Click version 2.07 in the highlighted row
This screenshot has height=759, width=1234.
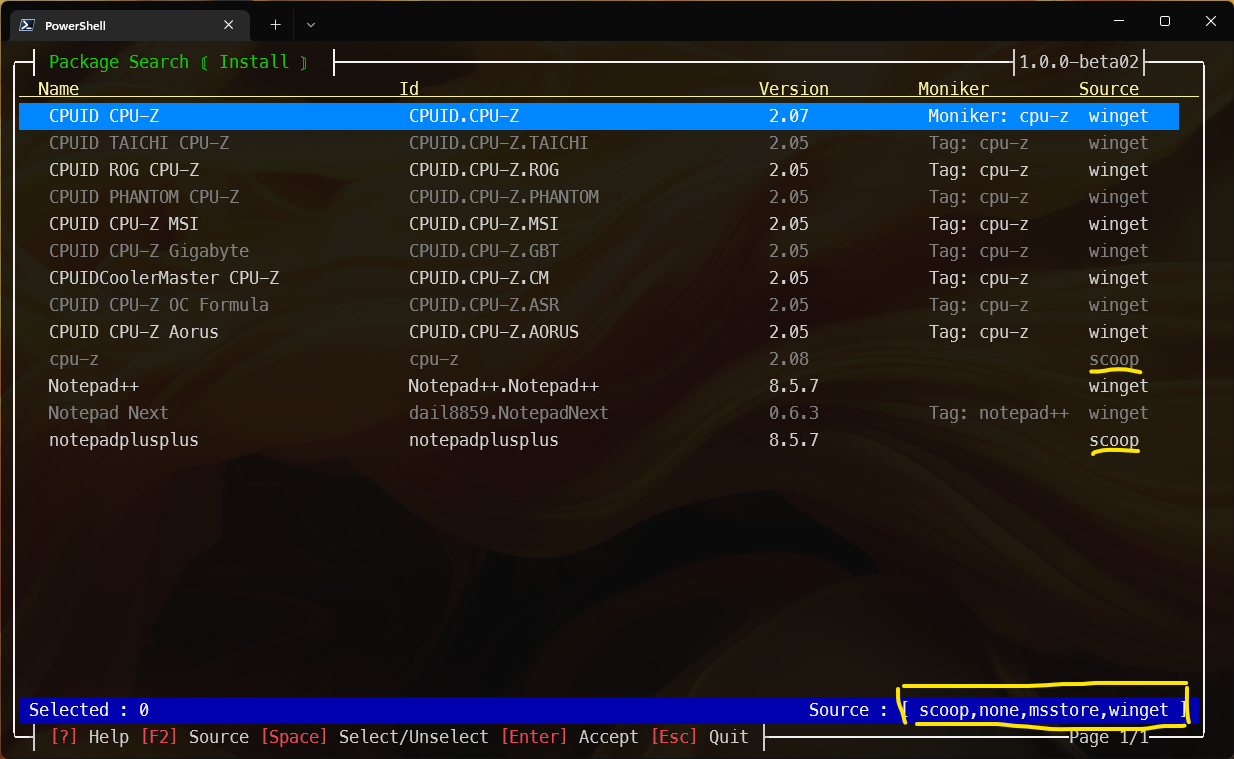(789, 116)
